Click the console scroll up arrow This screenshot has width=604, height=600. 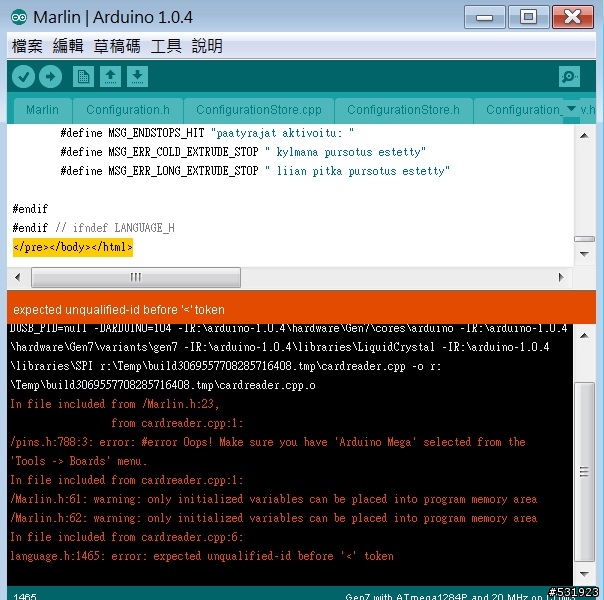click(584, 335)
